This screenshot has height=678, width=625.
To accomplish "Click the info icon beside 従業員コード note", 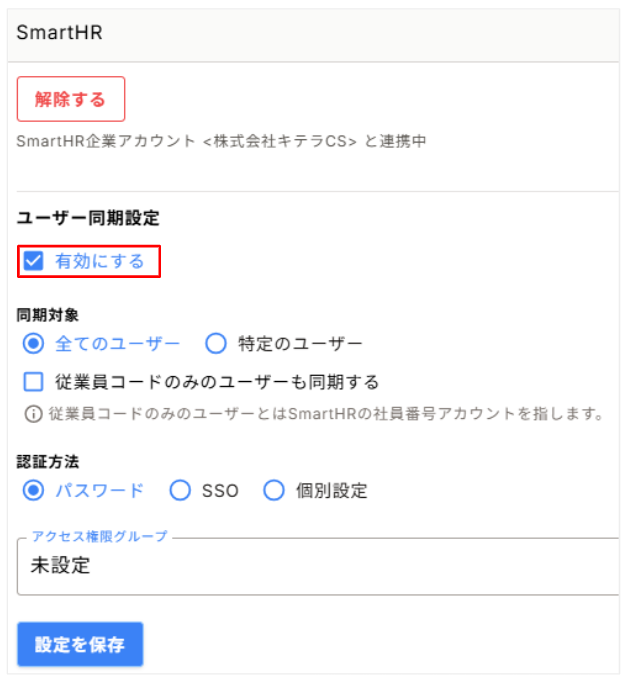I will coord(33,414).
